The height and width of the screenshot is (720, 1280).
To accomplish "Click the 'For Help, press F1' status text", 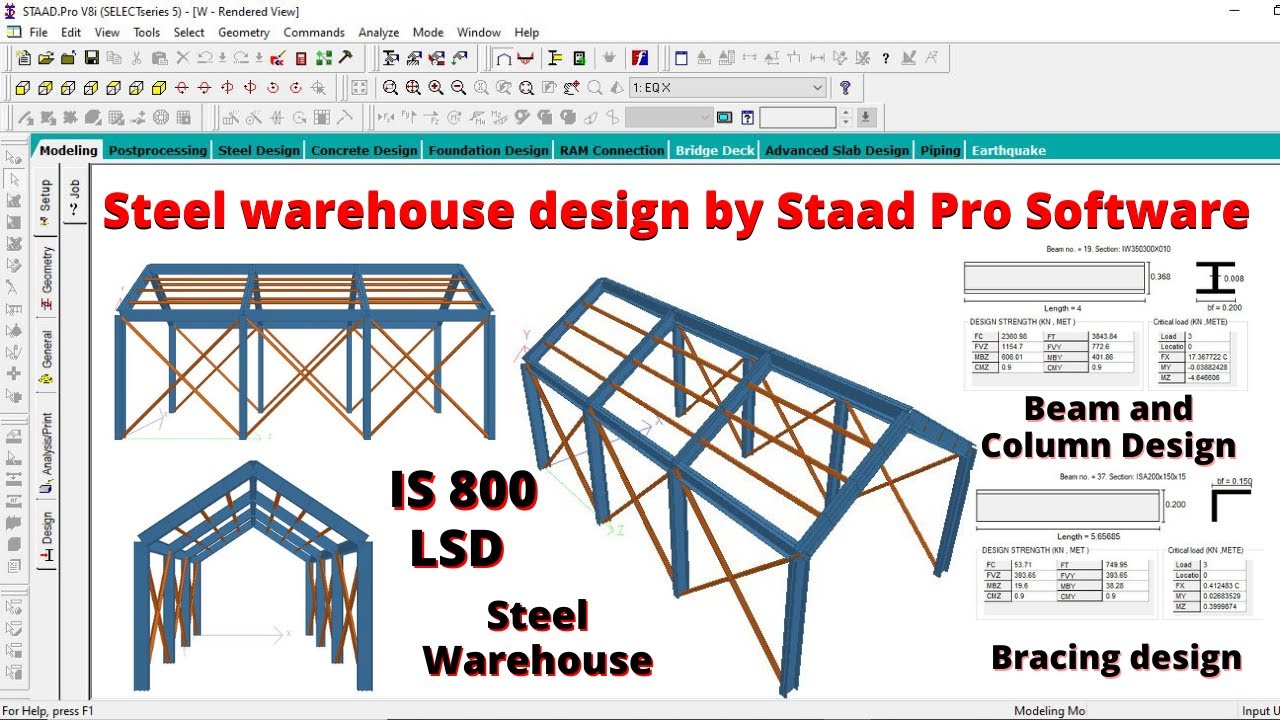I will coord(48,711).
